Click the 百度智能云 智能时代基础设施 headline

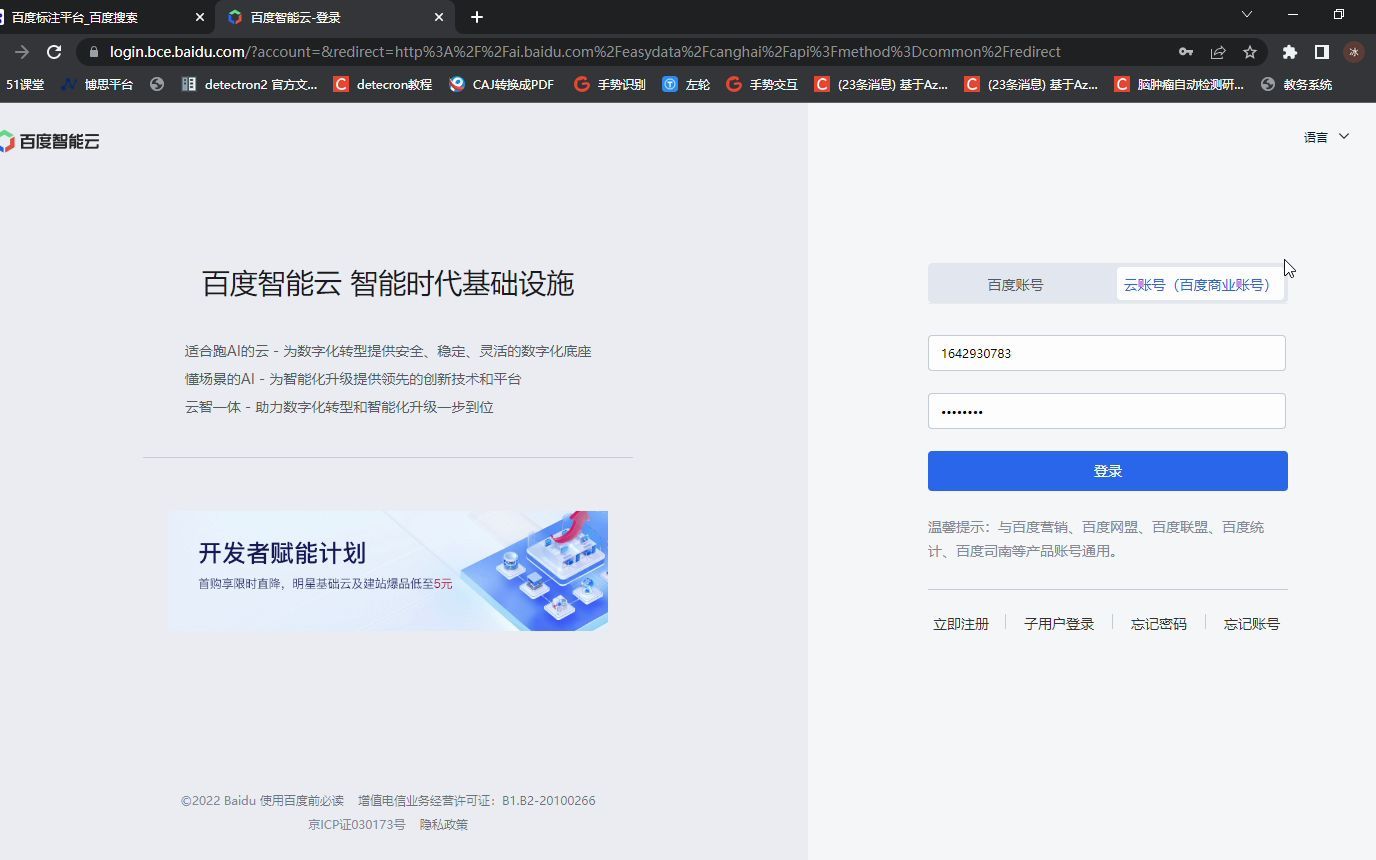pyautogui.click(x=388, y=284)
